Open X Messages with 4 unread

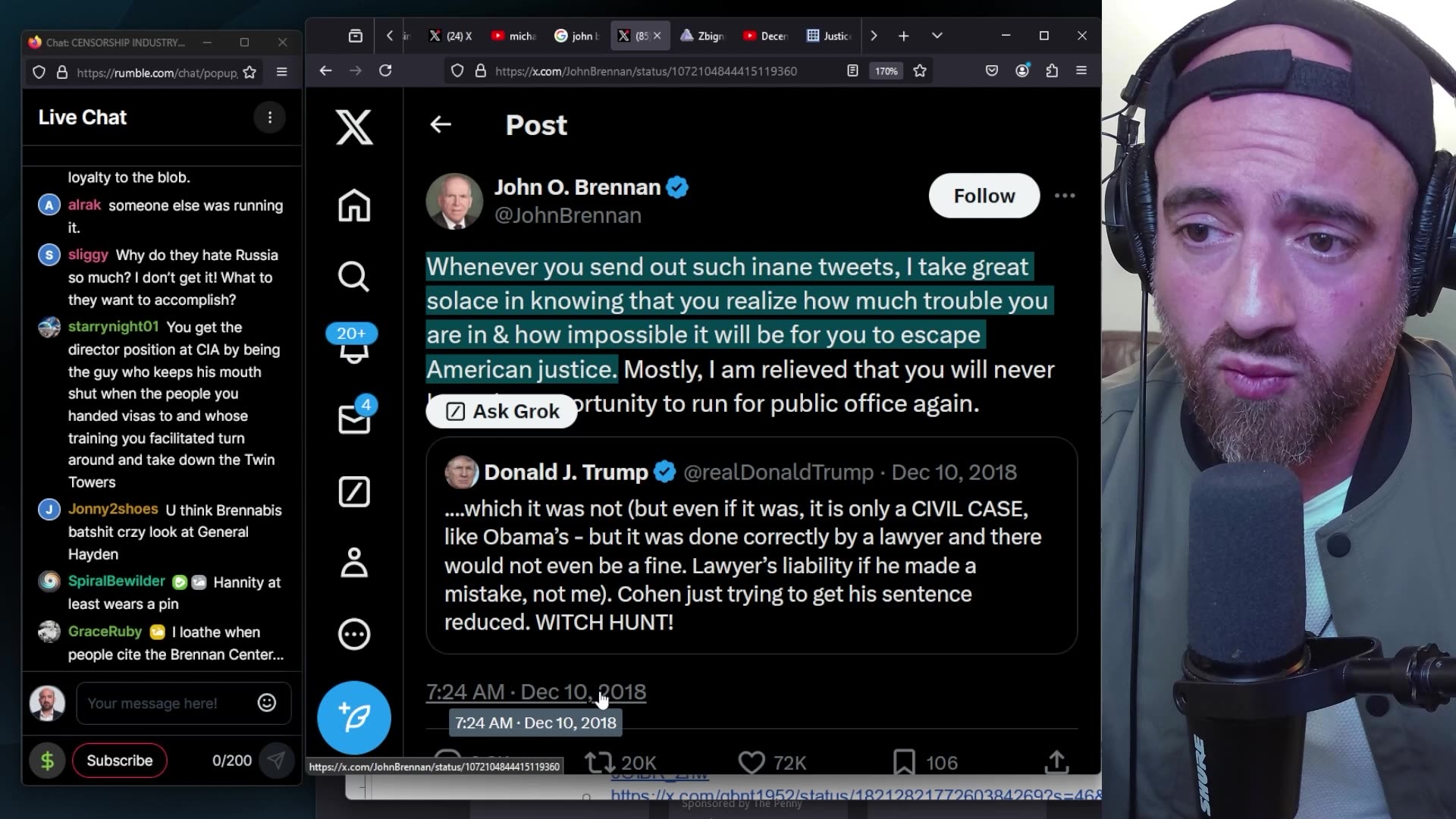point(354,419)
